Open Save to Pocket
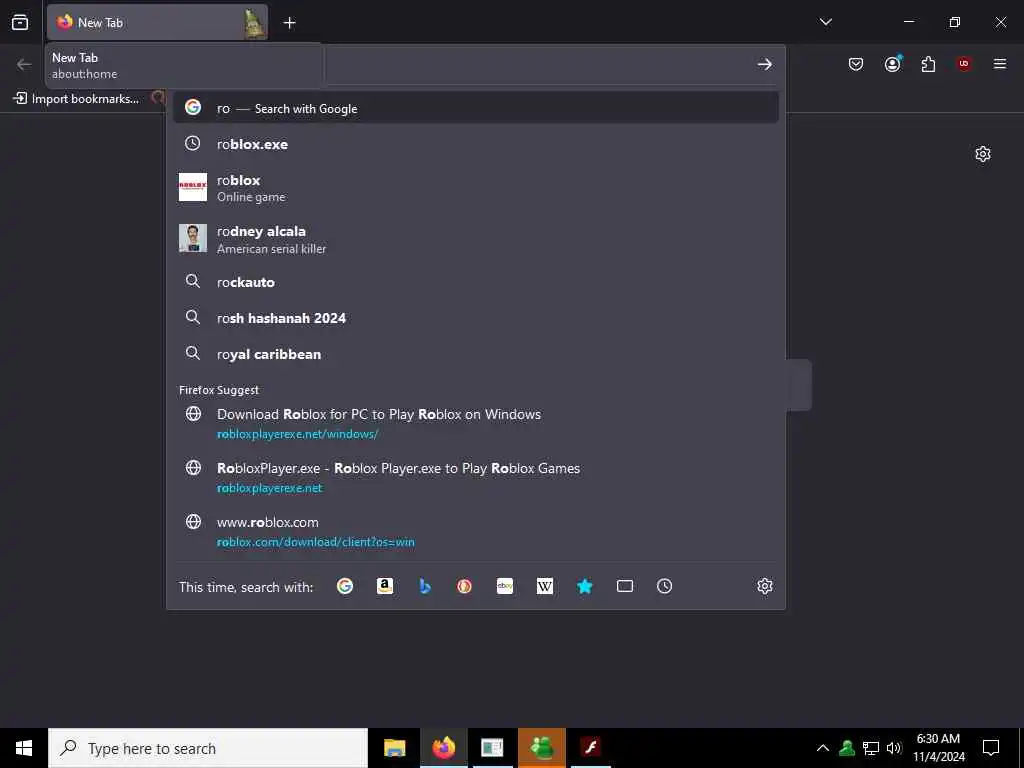The height and width of the screenshot is (768, 1024). point(856,64)
